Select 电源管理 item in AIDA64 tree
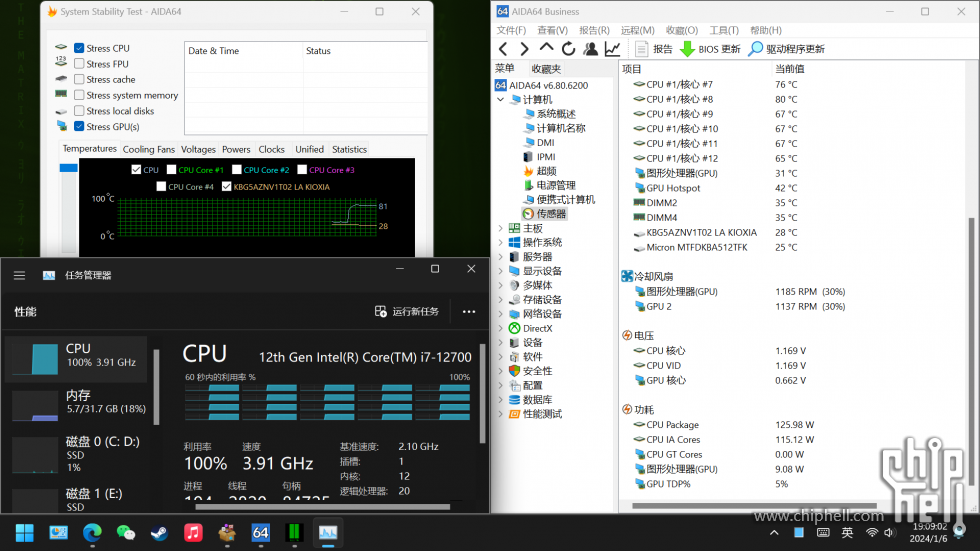 [549, 185]
